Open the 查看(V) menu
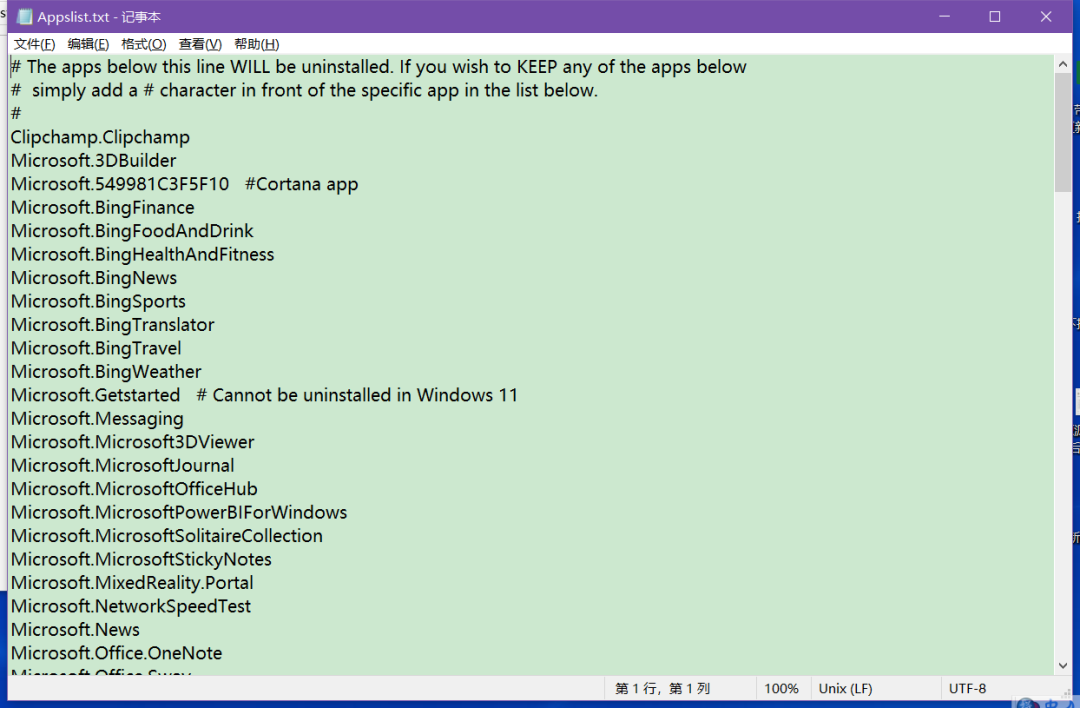The height and width of the screenshot is (708, 1080). coord(200,44)
